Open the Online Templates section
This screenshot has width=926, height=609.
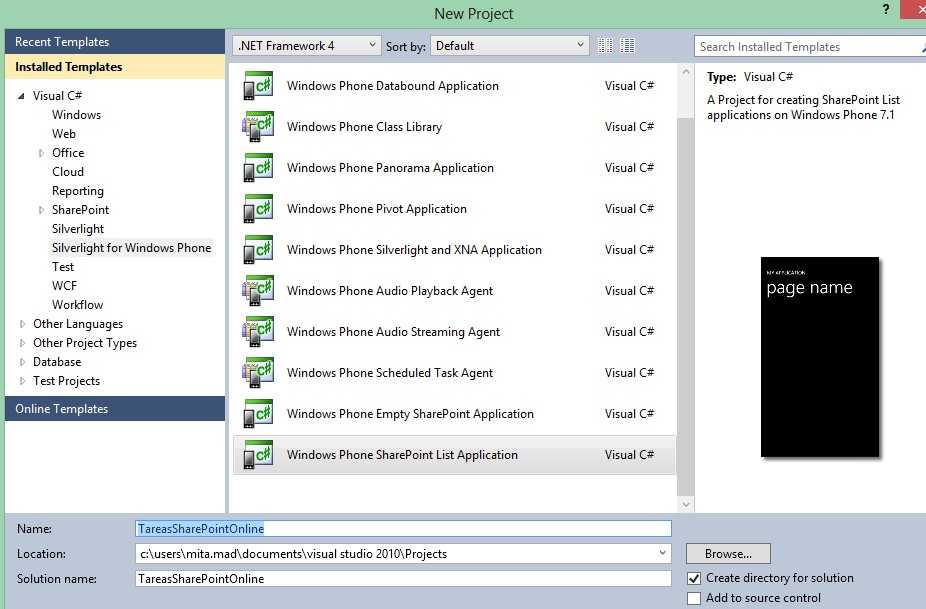(x=115, y=409)
